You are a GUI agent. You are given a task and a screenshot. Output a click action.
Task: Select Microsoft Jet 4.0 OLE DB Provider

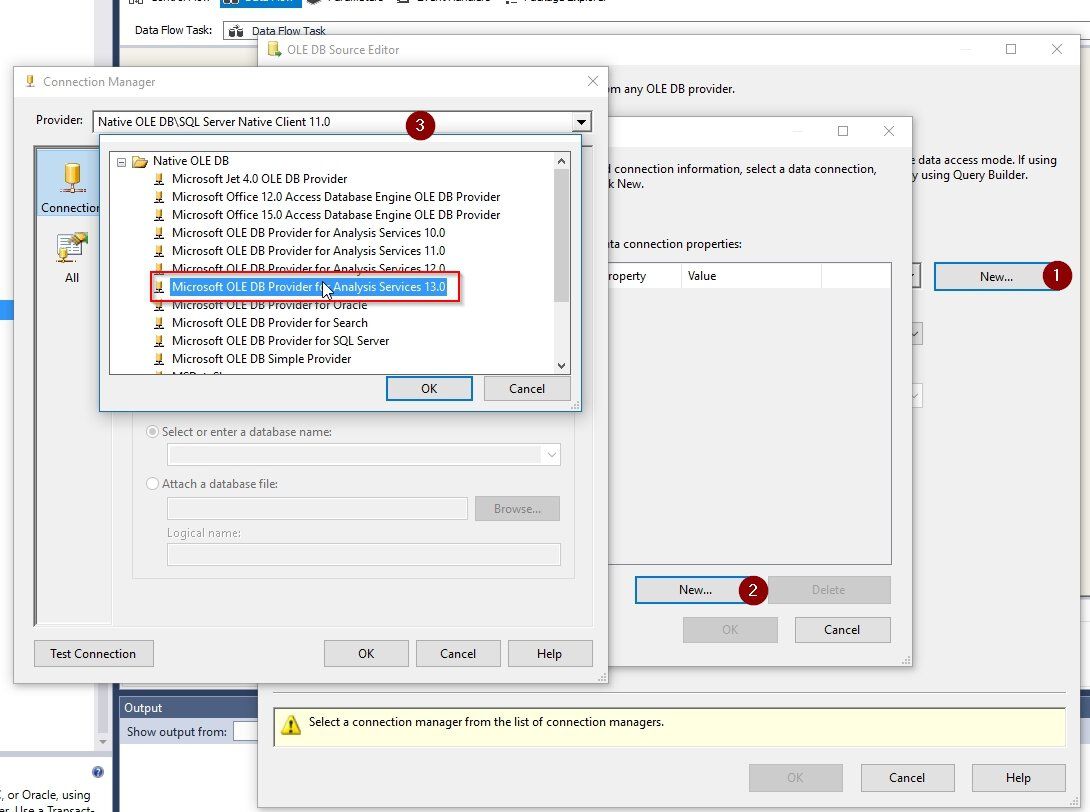259,179
